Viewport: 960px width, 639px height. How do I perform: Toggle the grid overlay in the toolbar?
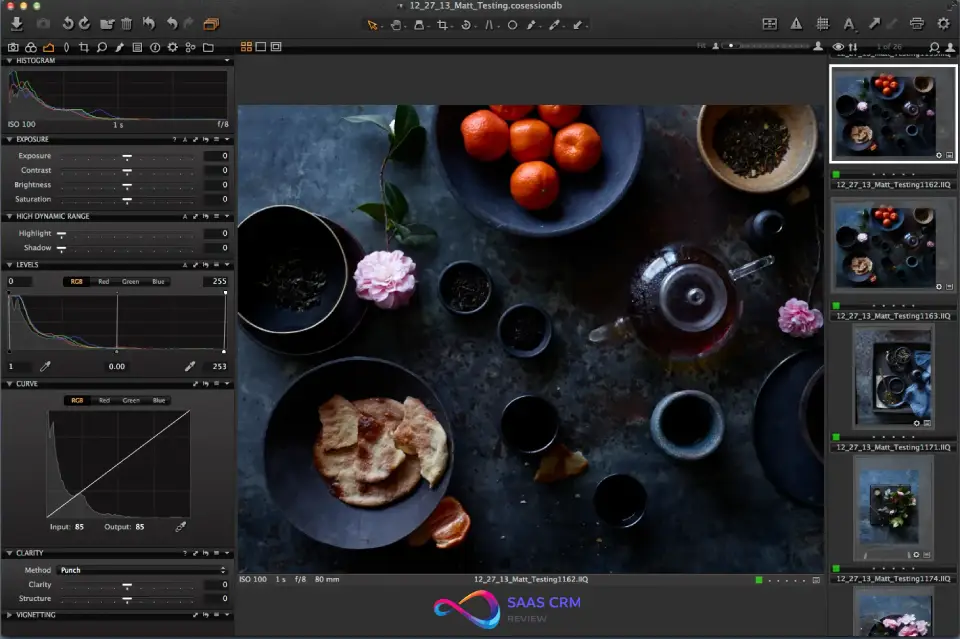tap(821, 23)
